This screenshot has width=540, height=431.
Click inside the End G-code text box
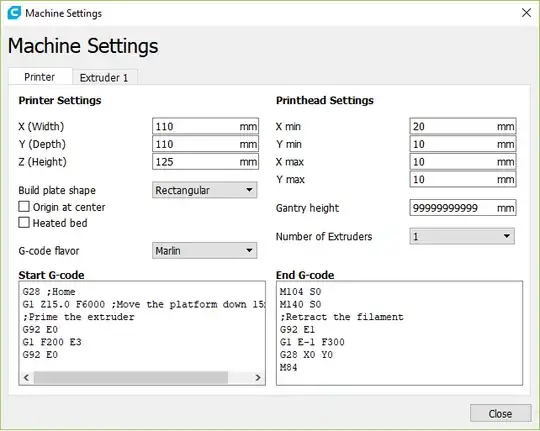click(x=399, y=333)
